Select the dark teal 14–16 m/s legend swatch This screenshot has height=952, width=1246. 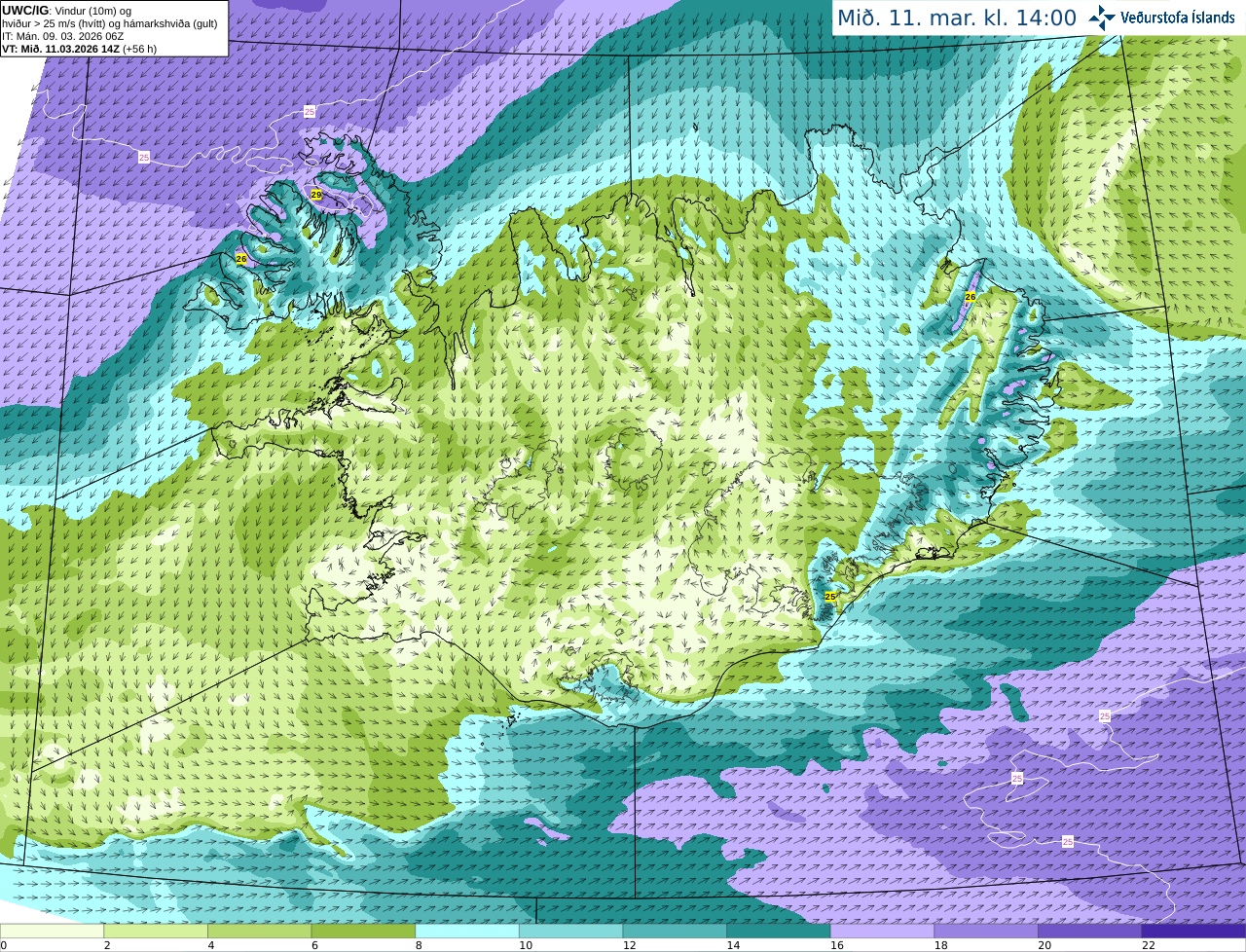click(x=779, y=931)
